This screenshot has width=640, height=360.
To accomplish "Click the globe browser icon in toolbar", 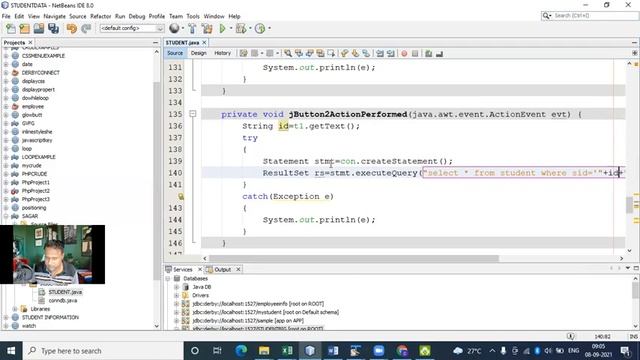I will pyautogui.click(x=174, y=28).
